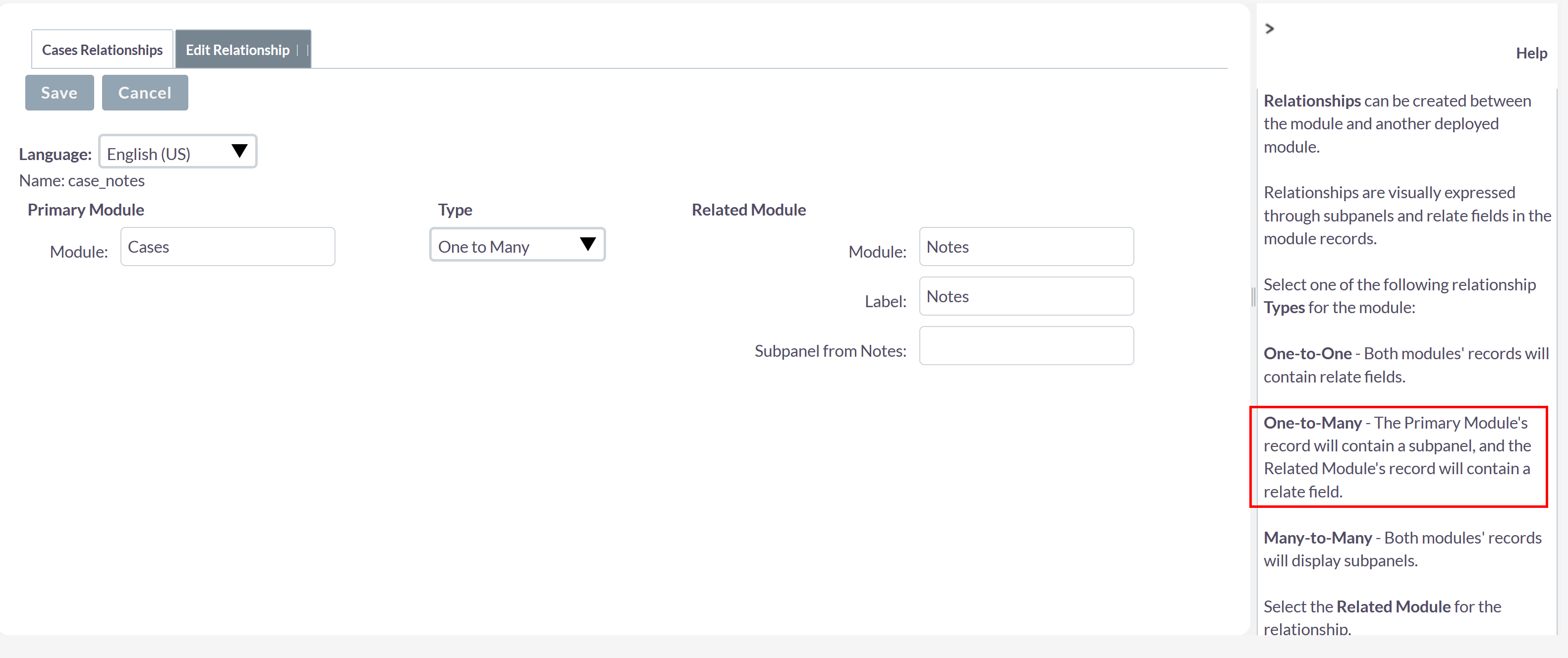This screenshot has width=1568, height=658.
Task: Click into the Label input box
Action: 1026,296
